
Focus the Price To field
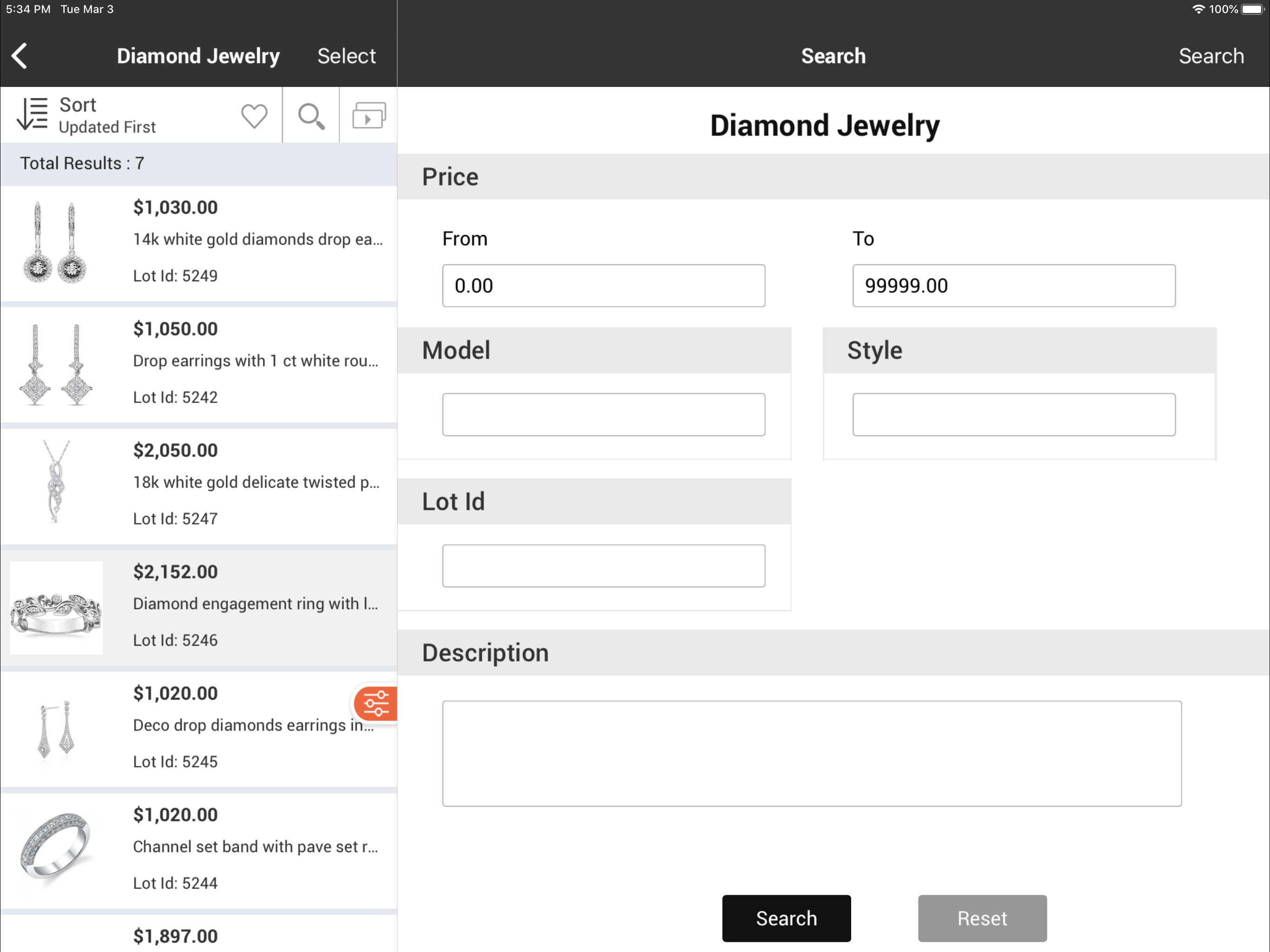coord(1013,285)
